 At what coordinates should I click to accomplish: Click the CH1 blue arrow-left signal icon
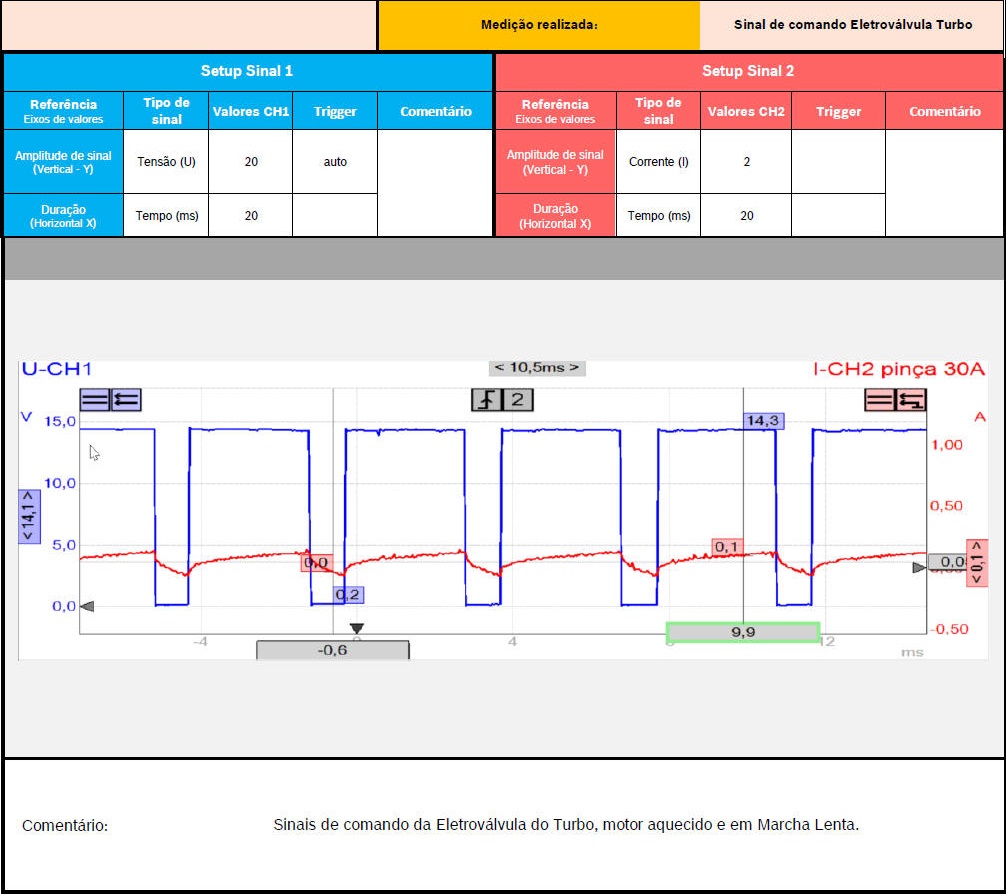point(126,400)
